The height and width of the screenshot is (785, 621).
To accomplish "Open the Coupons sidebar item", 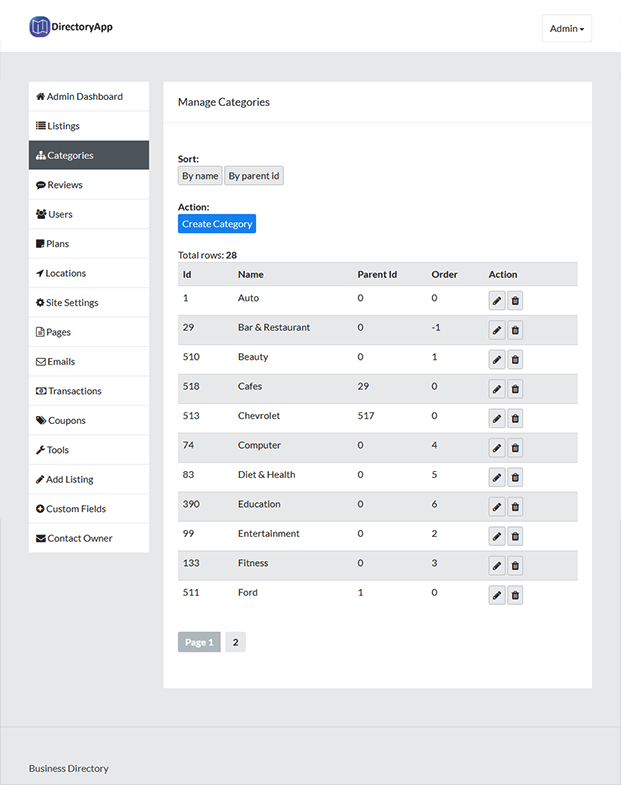I will (x=89, y=421).
